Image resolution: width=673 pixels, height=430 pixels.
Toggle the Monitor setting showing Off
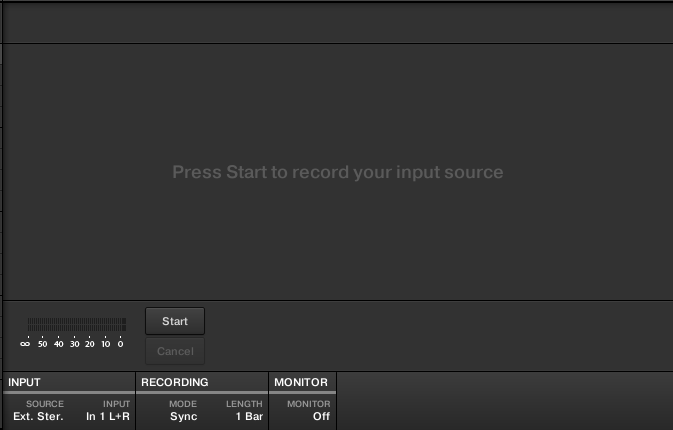[x=321, y=416]
